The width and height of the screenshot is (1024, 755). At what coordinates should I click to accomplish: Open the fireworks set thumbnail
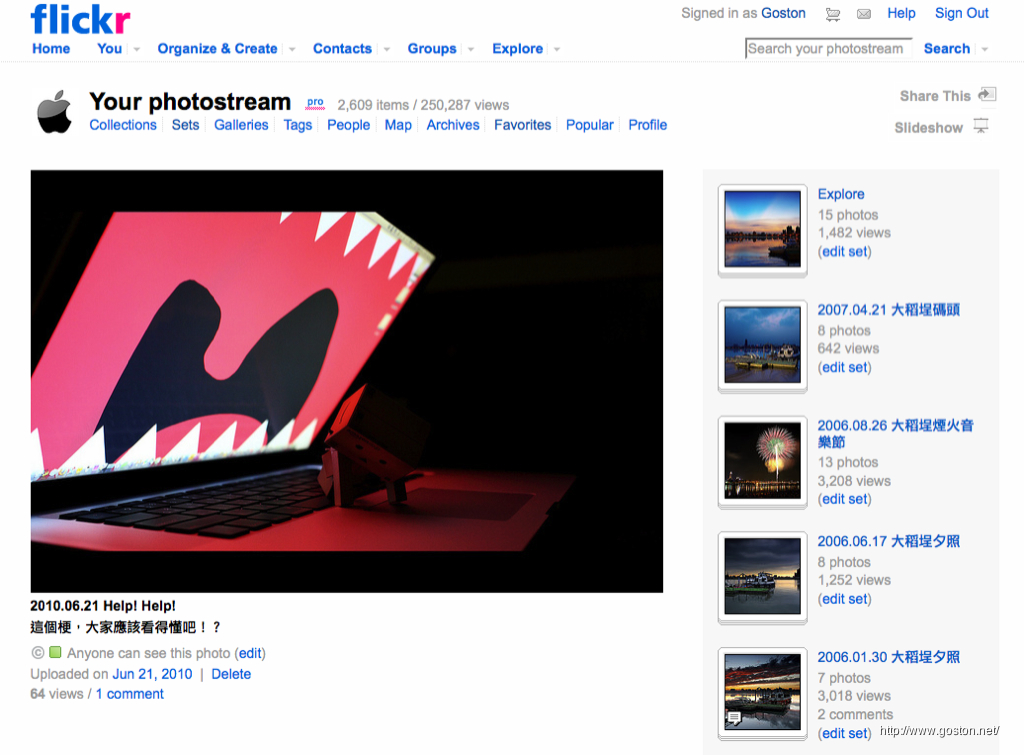(762, 460)
